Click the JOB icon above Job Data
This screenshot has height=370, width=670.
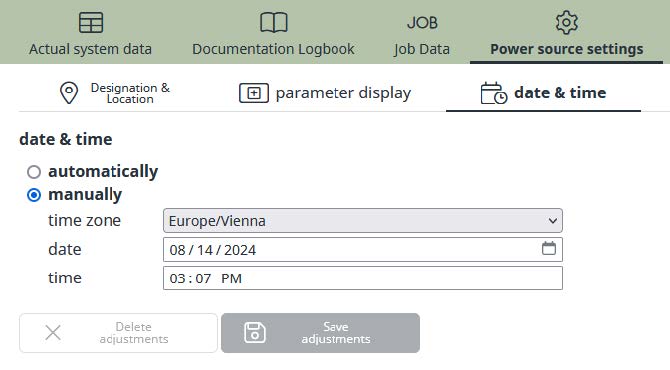422,23
